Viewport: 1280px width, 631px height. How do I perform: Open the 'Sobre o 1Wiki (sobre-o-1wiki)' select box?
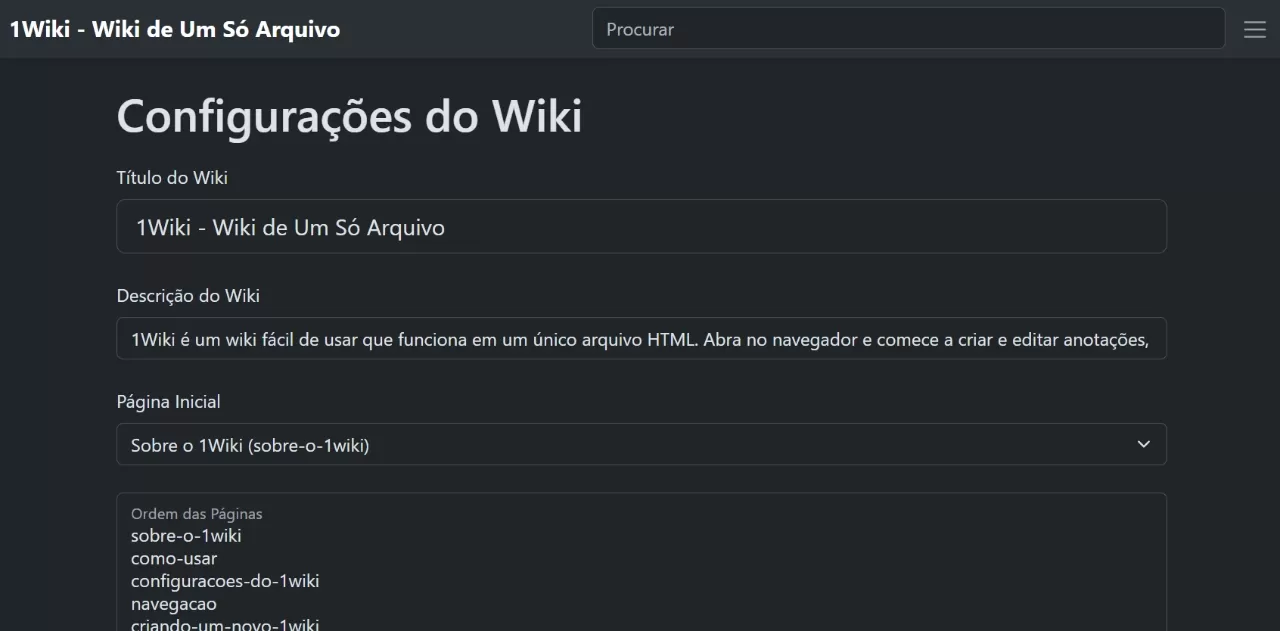tap(641, 444)
